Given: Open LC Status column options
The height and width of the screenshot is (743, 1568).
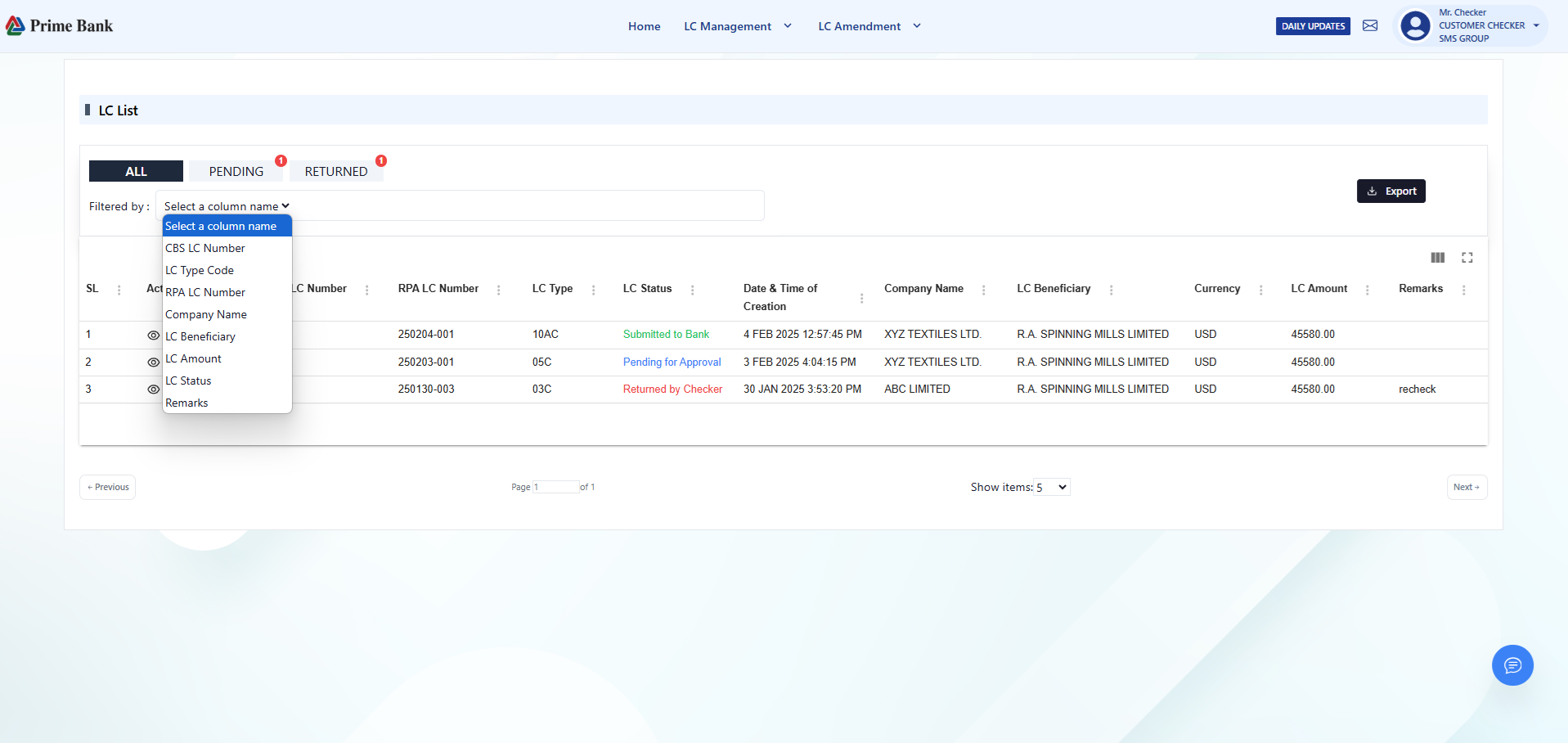Looking at the screenshot, I should point(693,290).
